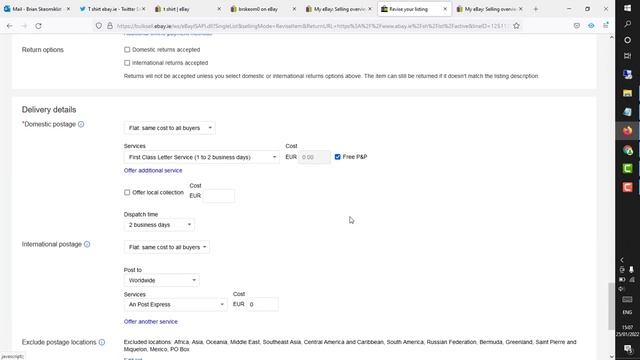Image resolution: width=640 pixels, height=360 pixels.
Task: Click ENG language indicator in taskbar
Action: pyautogui.click(x=627, y=312)
